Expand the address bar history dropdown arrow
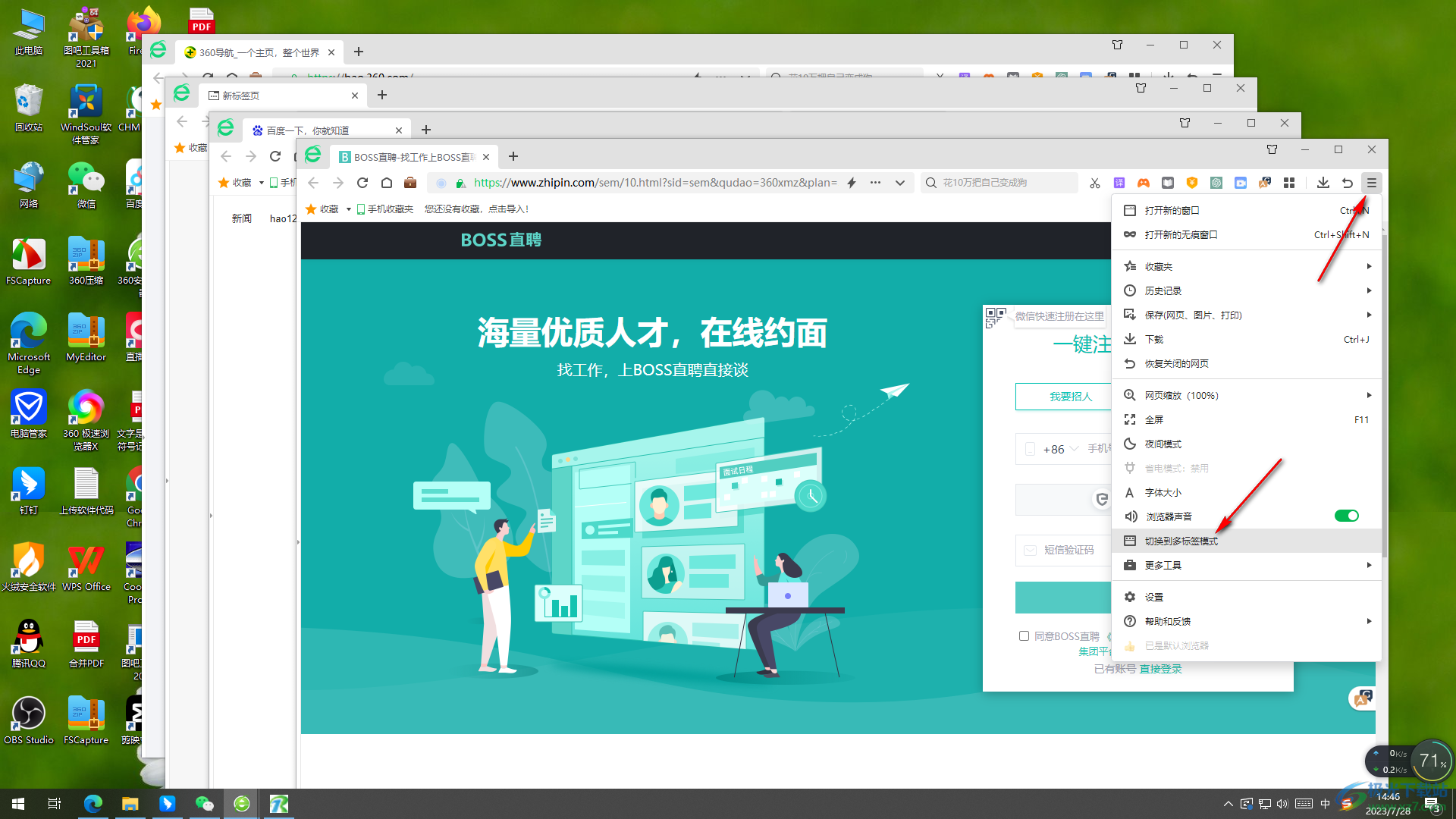1456x819 pixels. coord(900,183)
